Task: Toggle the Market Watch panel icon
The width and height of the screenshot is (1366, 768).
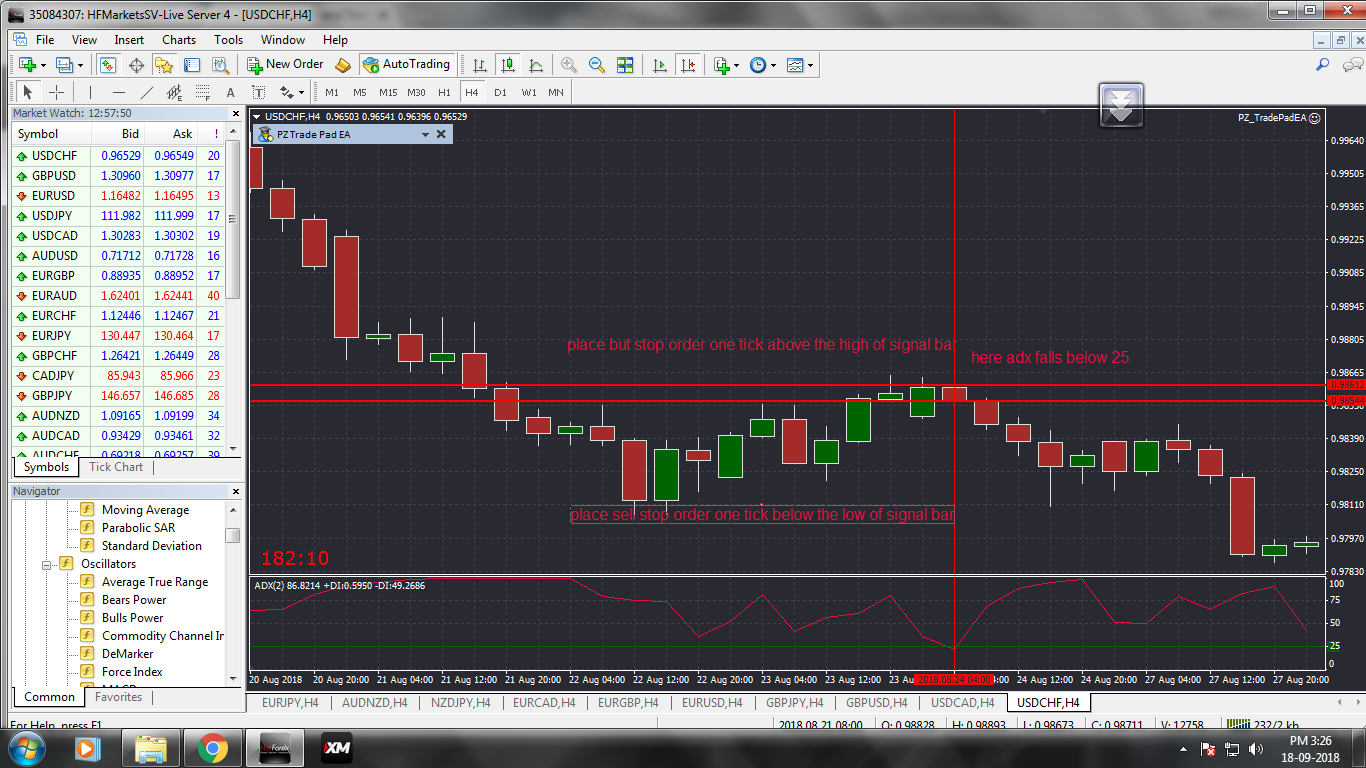Action: point(108,65)
